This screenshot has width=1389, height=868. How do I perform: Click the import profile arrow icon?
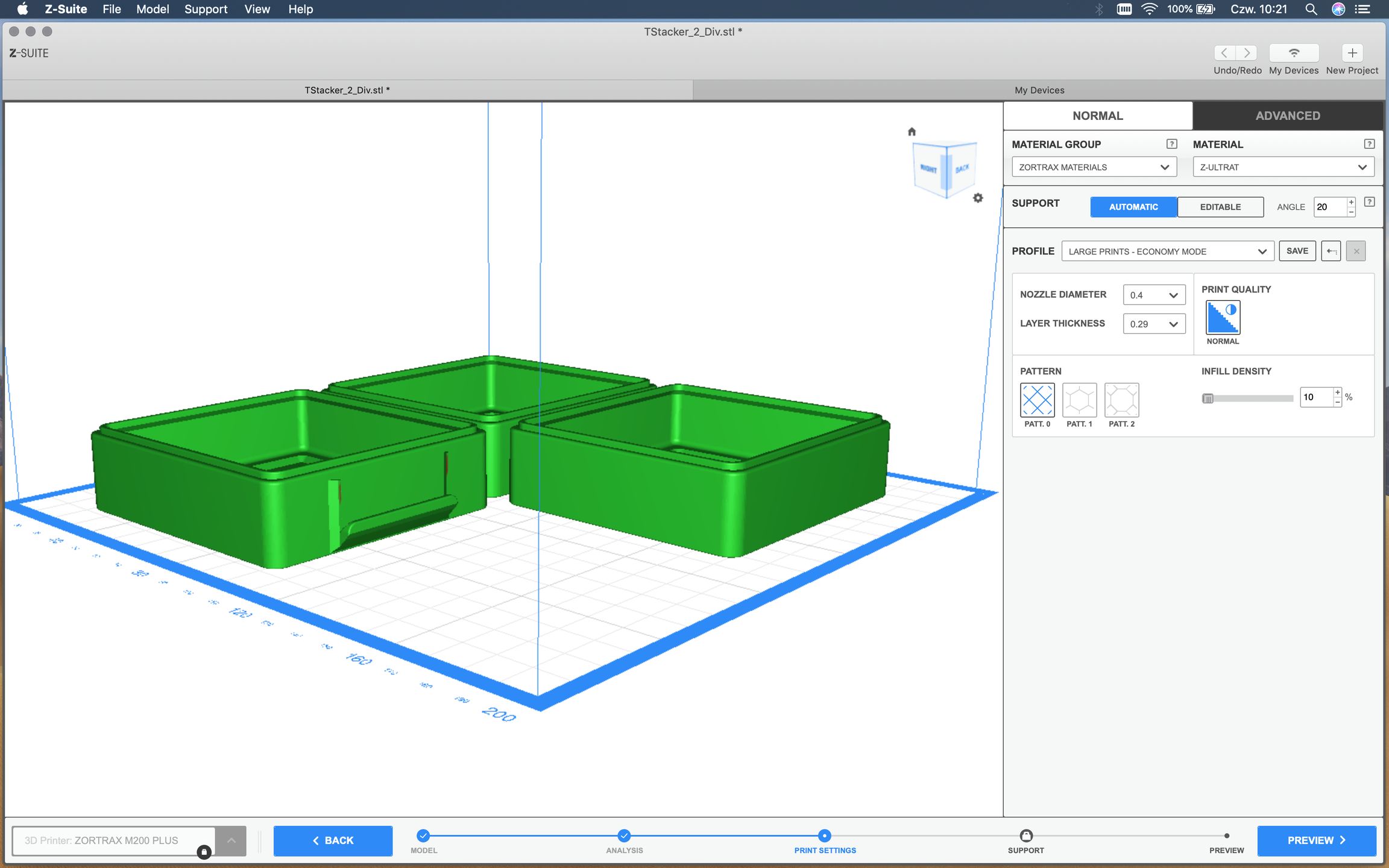tap(1331, 251)
